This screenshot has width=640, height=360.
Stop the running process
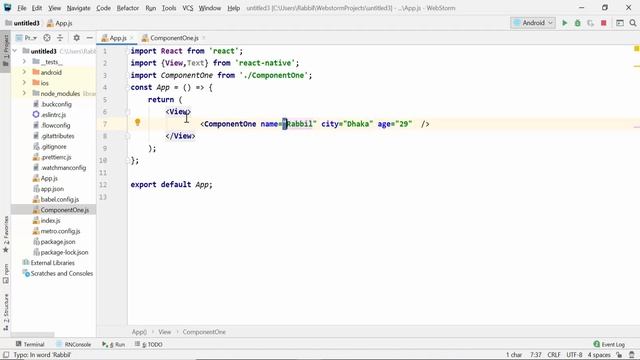point(604,23)
